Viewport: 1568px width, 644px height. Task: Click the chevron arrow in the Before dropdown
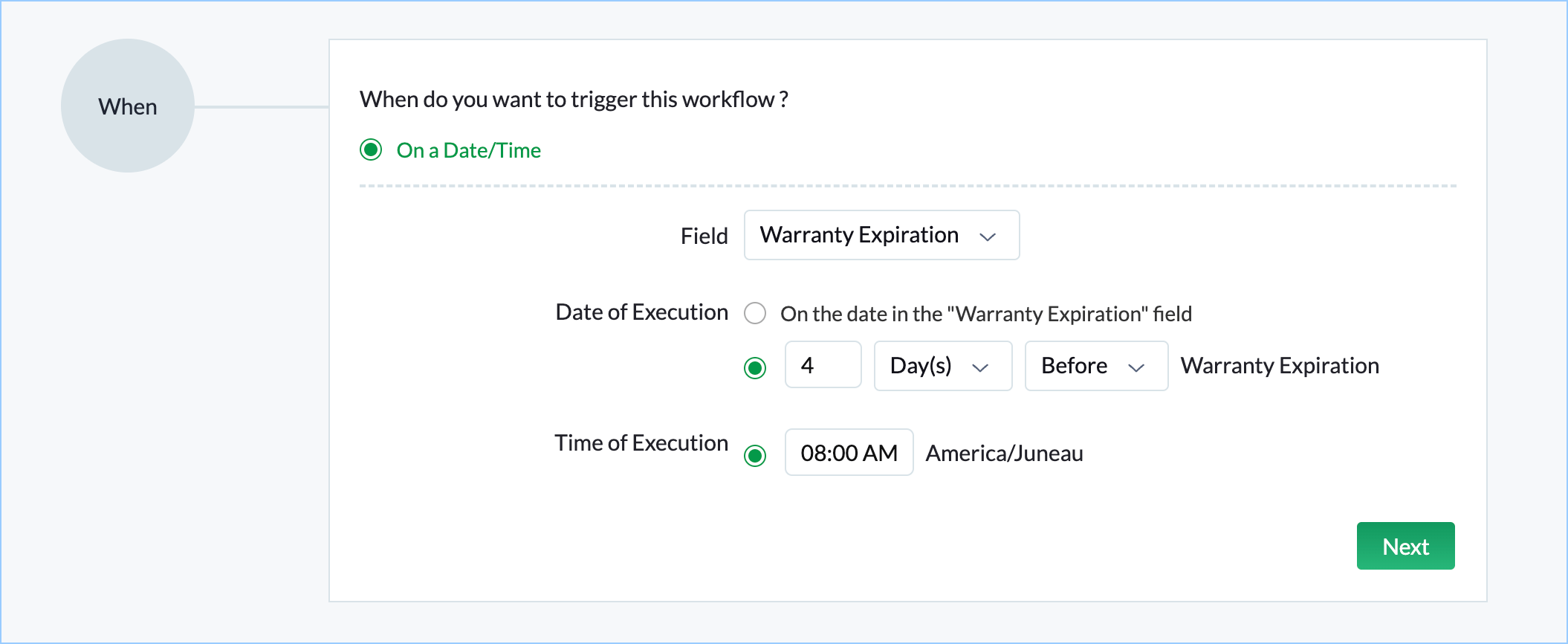point(1136,367)
